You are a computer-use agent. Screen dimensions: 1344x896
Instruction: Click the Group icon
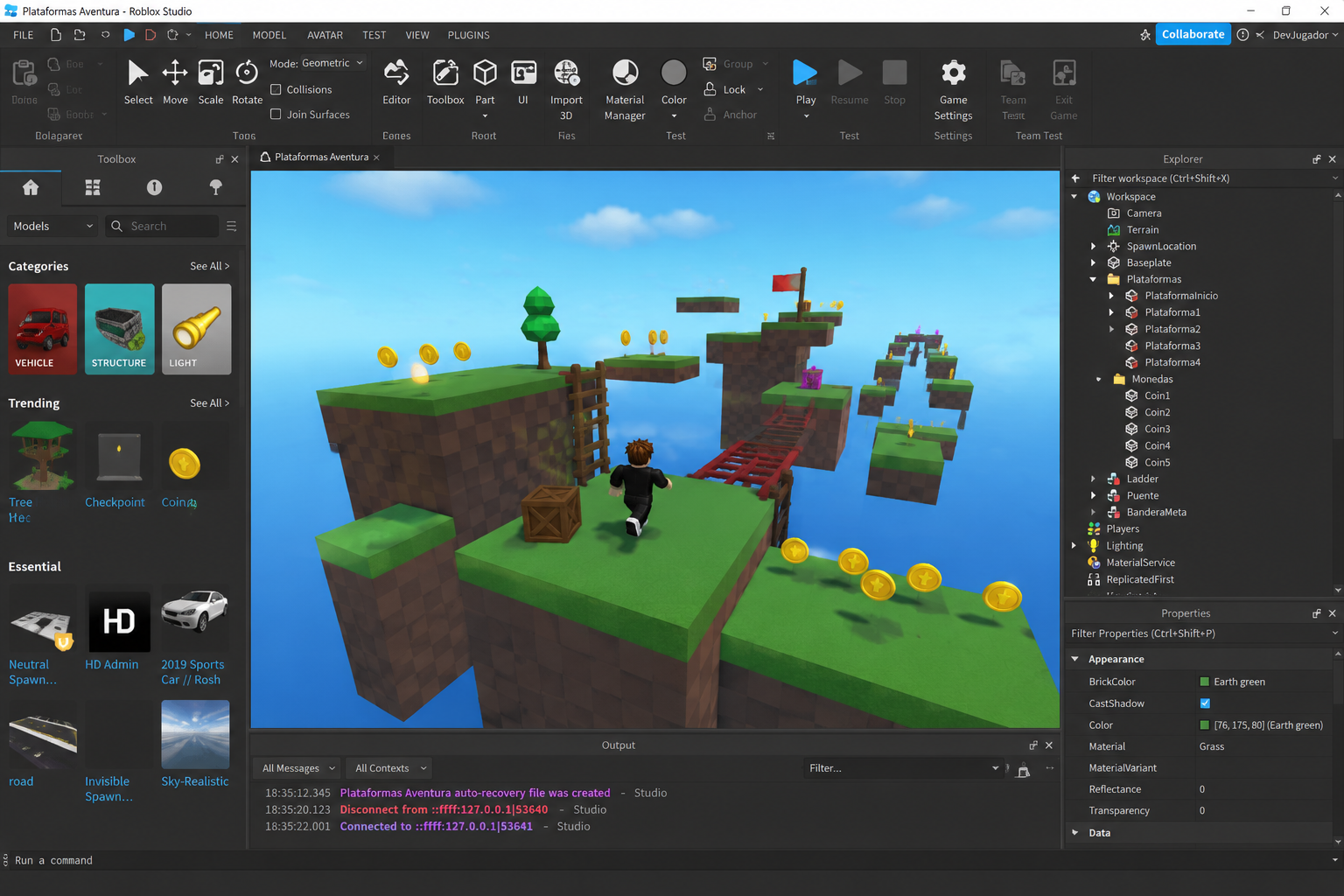pos(710,64)
